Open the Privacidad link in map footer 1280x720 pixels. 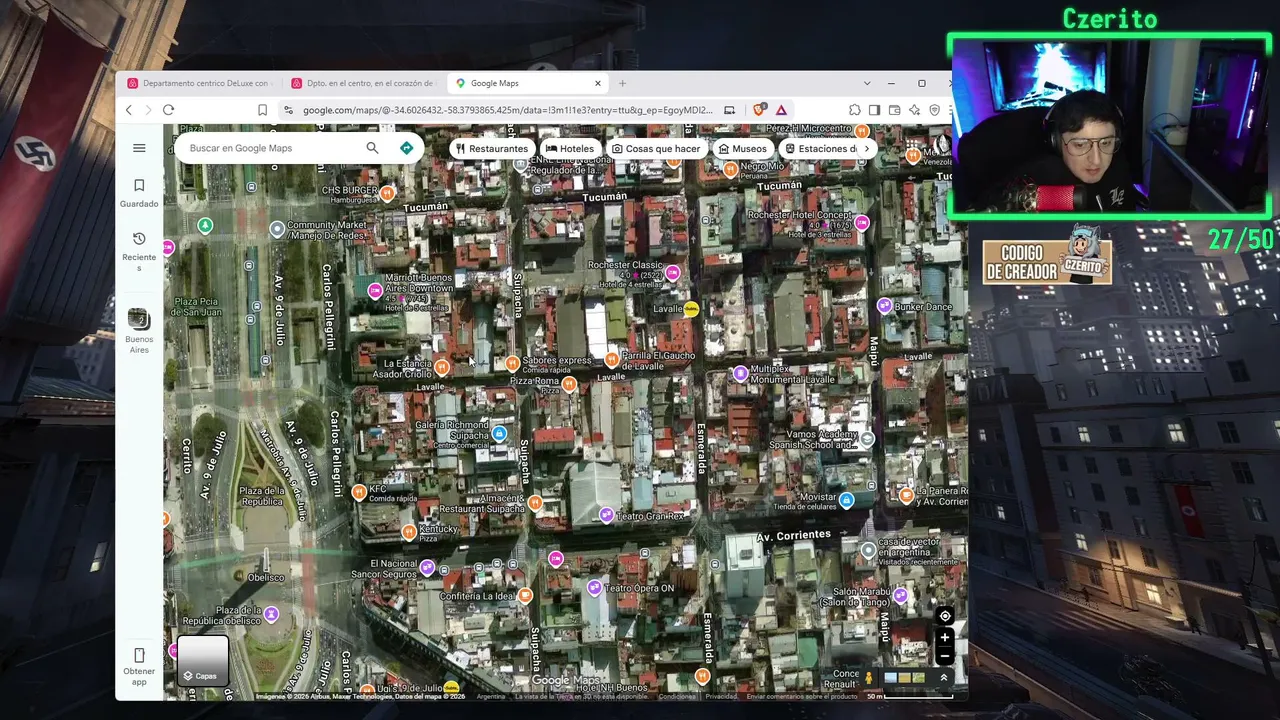[721, 696]
